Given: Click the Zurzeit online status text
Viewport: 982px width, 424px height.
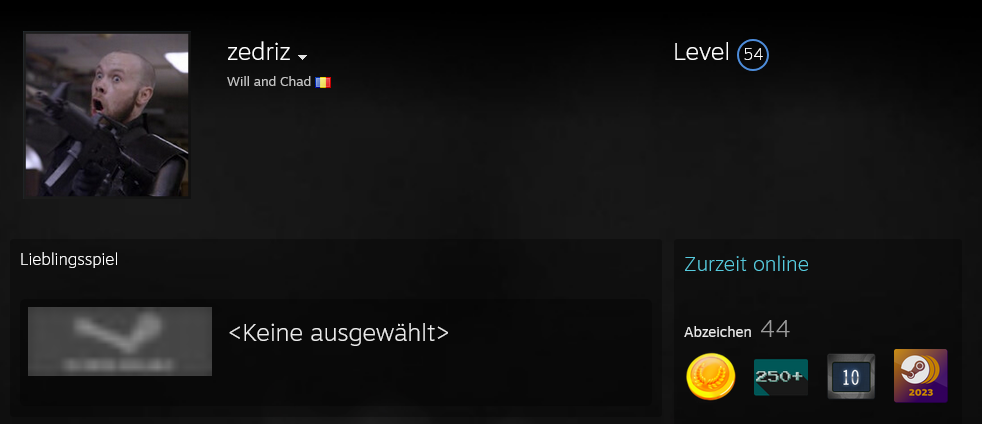Looking at the screenshot, I should [x=747, y=264].
